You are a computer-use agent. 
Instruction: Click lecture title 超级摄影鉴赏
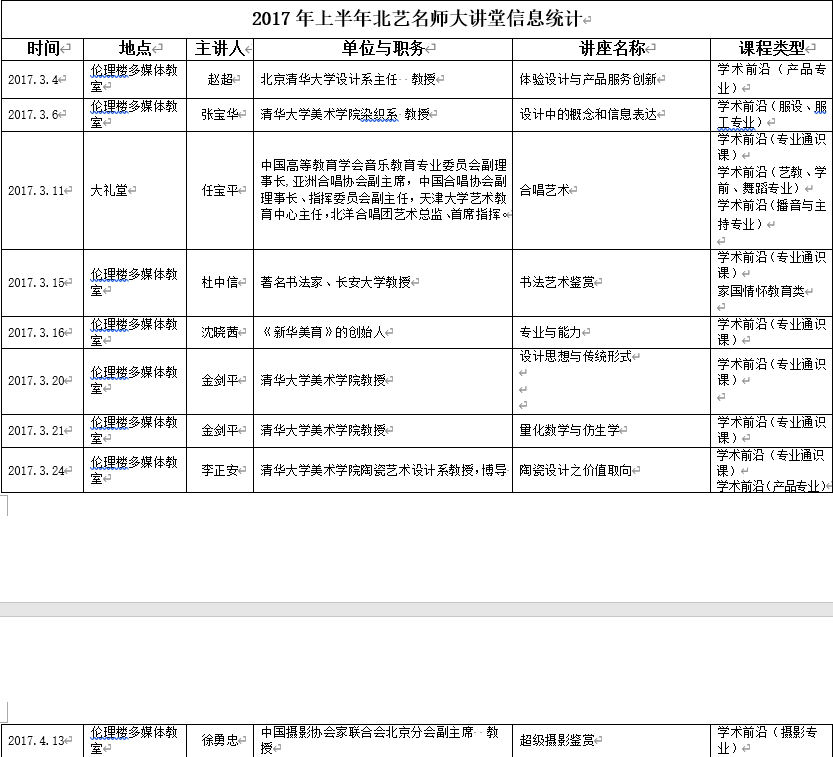pos(556,741)
